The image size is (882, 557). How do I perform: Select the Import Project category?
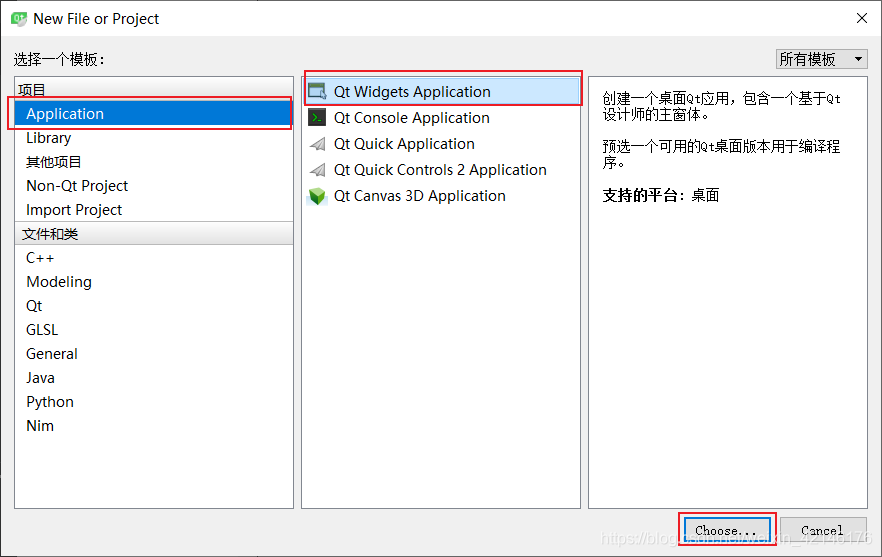(x=154, y=210)
